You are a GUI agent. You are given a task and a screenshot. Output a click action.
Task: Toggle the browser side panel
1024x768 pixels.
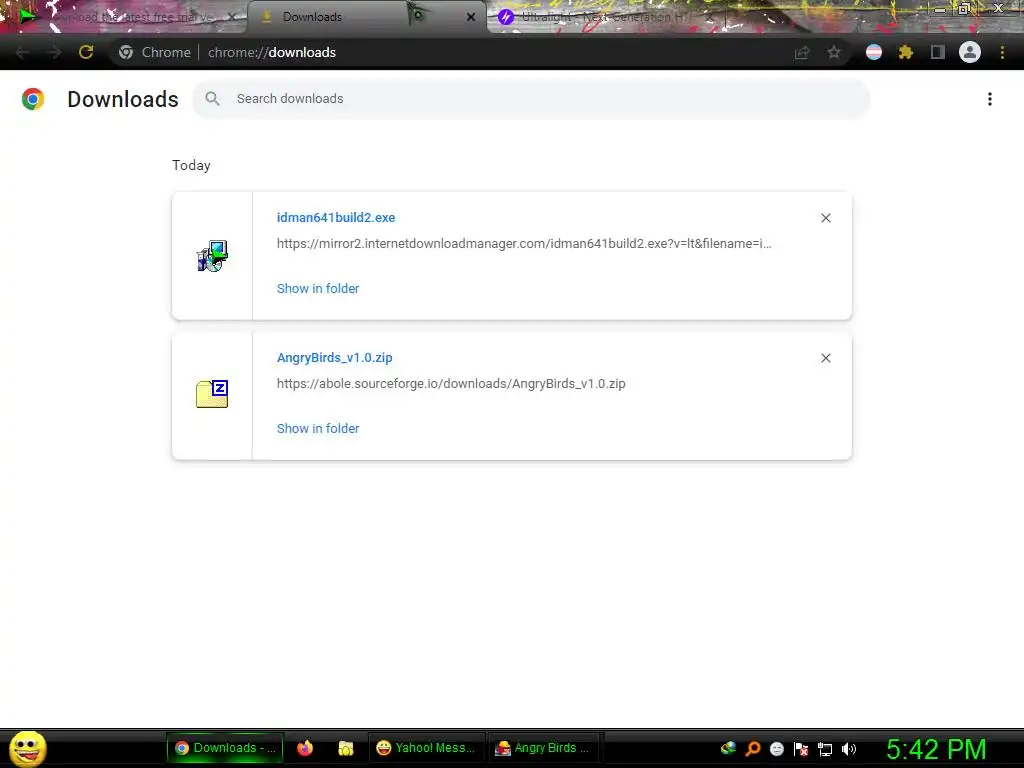[x=938, y=52]
